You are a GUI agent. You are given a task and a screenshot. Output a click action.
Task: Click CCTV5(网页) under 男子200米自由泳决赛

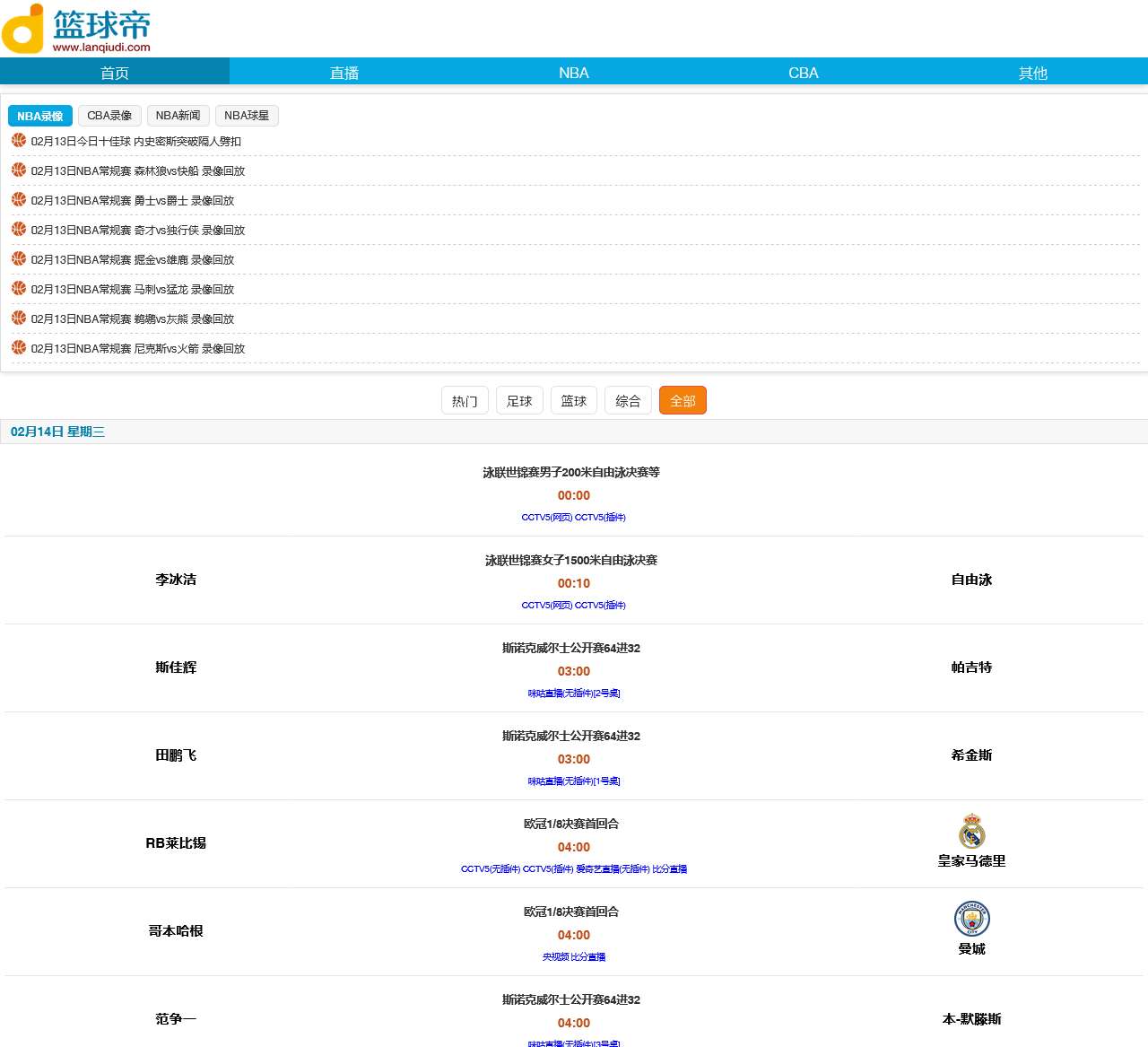click(x=547, y=517)
